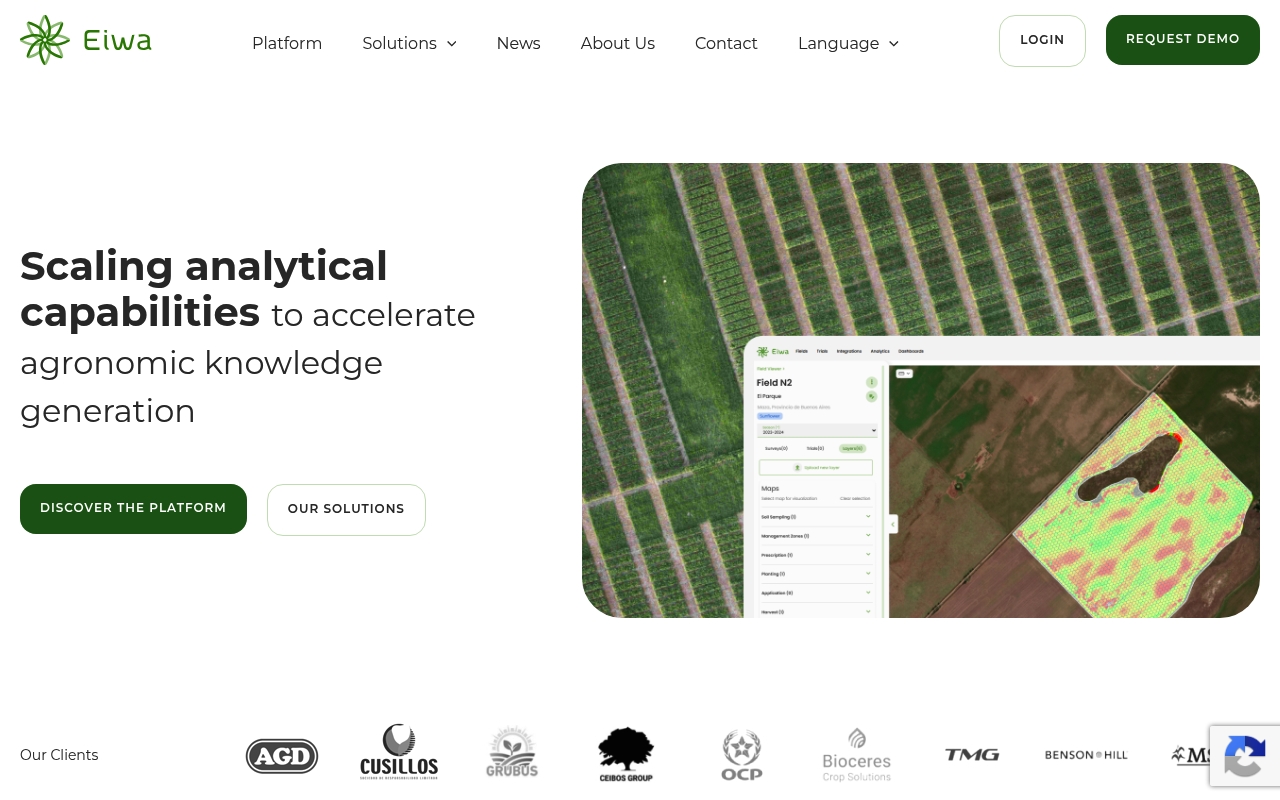Expand the Solutions dropdown menu
Image resolution: width=1280 pixels, height=800 pixels.
(410, 43)
